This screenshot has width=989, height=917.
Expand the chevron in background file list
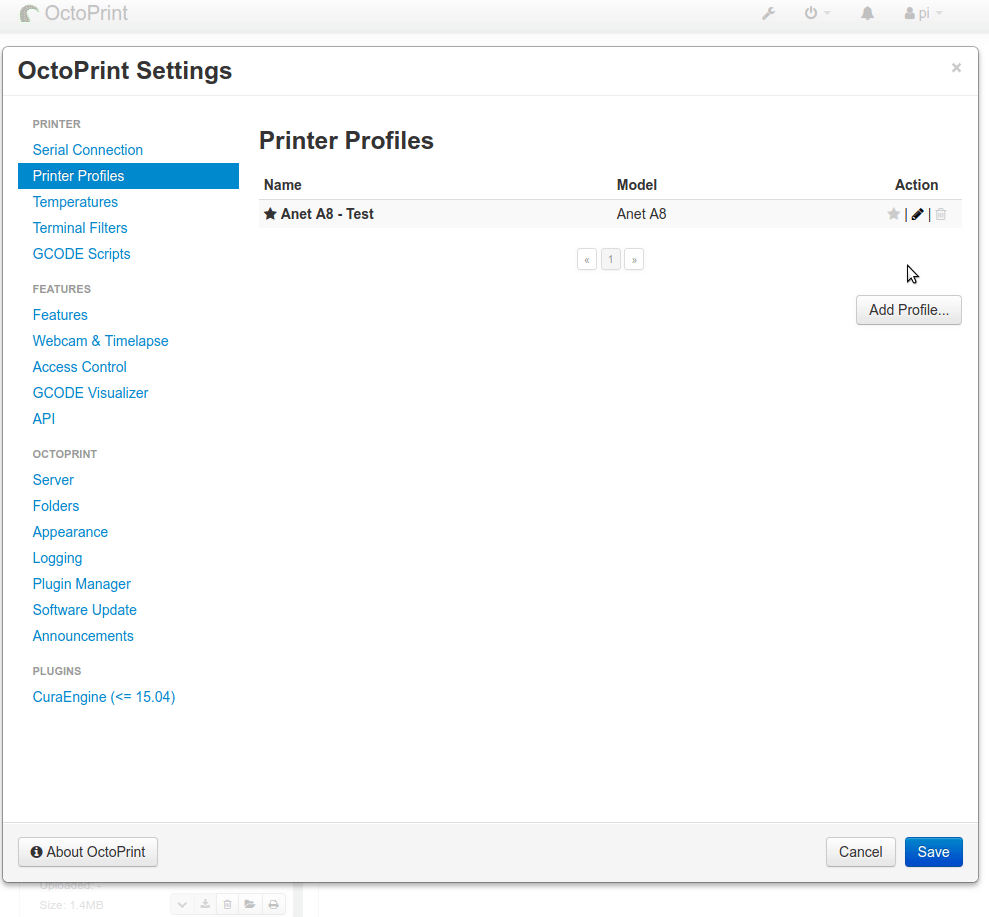pyautogui.click(x=182, y=904)
